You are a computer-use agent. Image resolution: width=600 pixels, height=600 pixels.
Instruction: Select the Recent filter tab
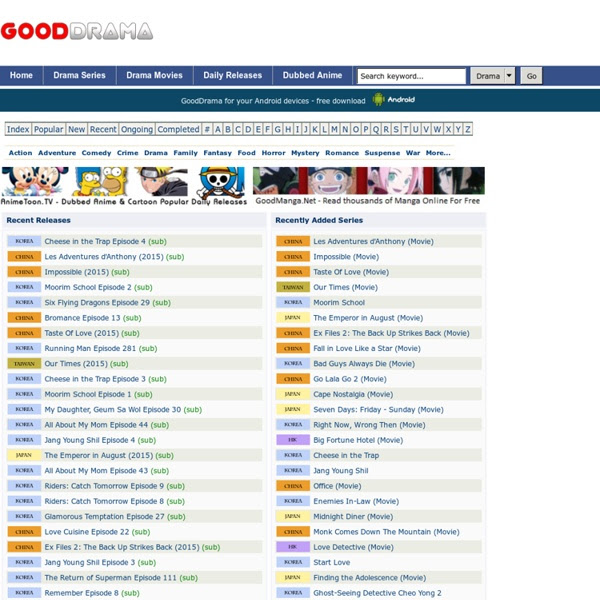click(103, 129)
